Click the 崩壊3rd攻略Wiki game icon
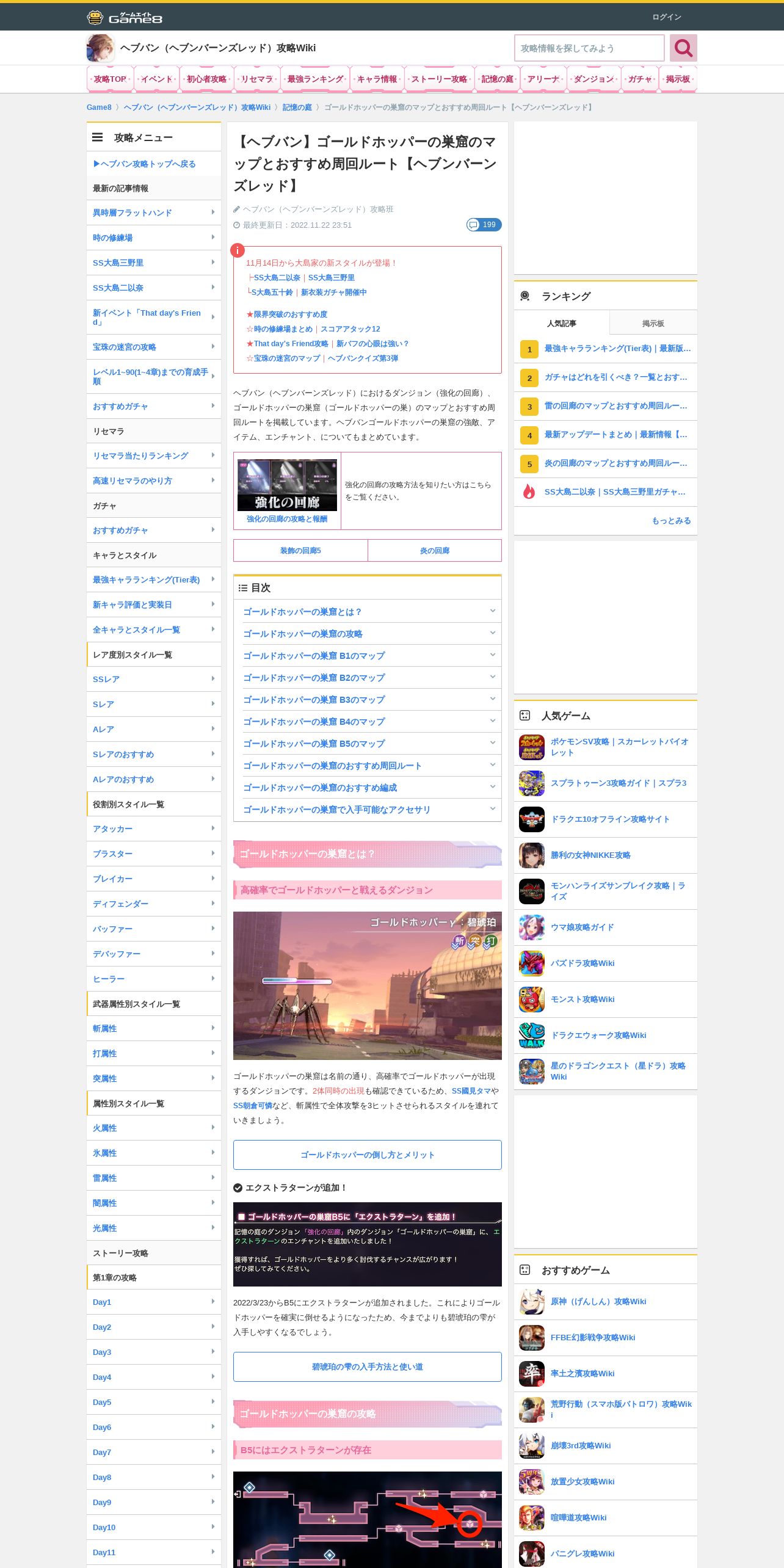Viewport: 784px width, 1568px height. pos(532,1446)
